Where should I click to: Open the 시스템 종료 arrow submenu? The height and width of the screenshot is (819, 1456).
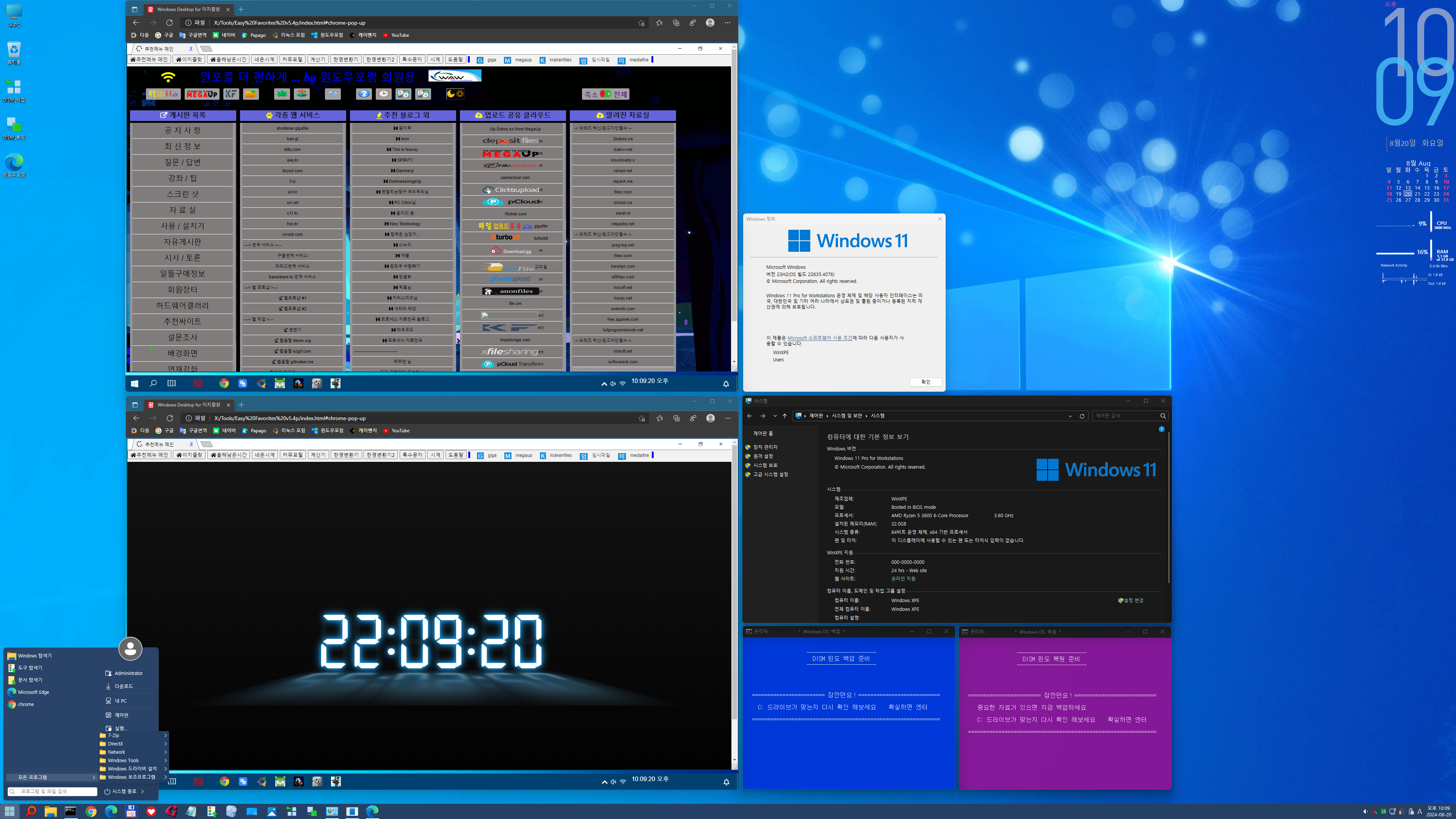point(143,791)
